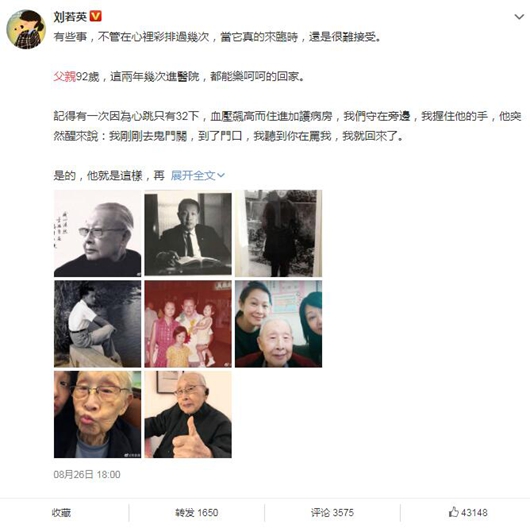Like the post using thumbs-up icon
530x528 pixels.
453,512
